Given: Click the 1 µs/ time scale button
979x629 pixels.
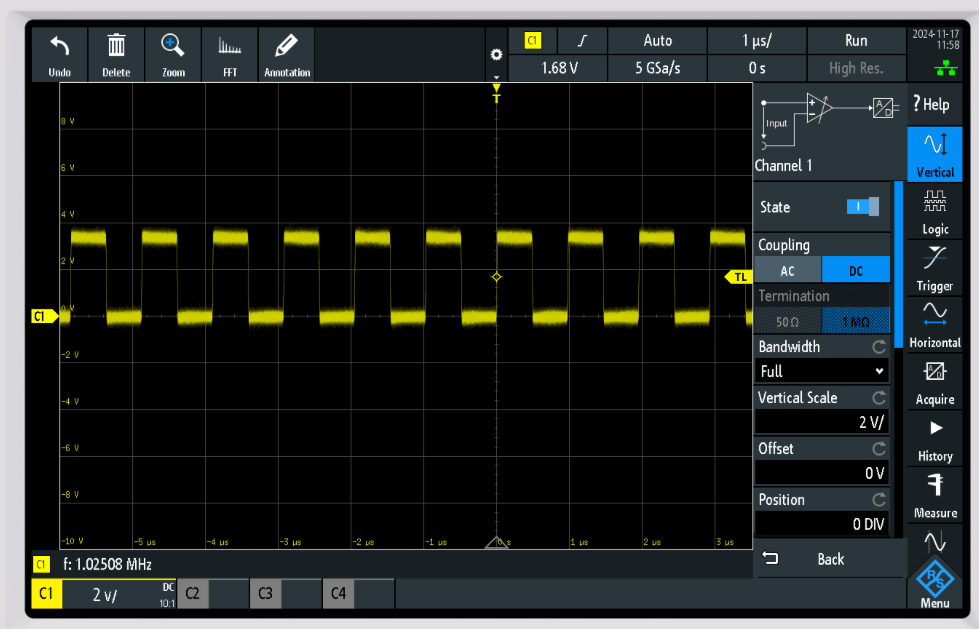Looking at the screenshot, I should click(x=757, y=41).
